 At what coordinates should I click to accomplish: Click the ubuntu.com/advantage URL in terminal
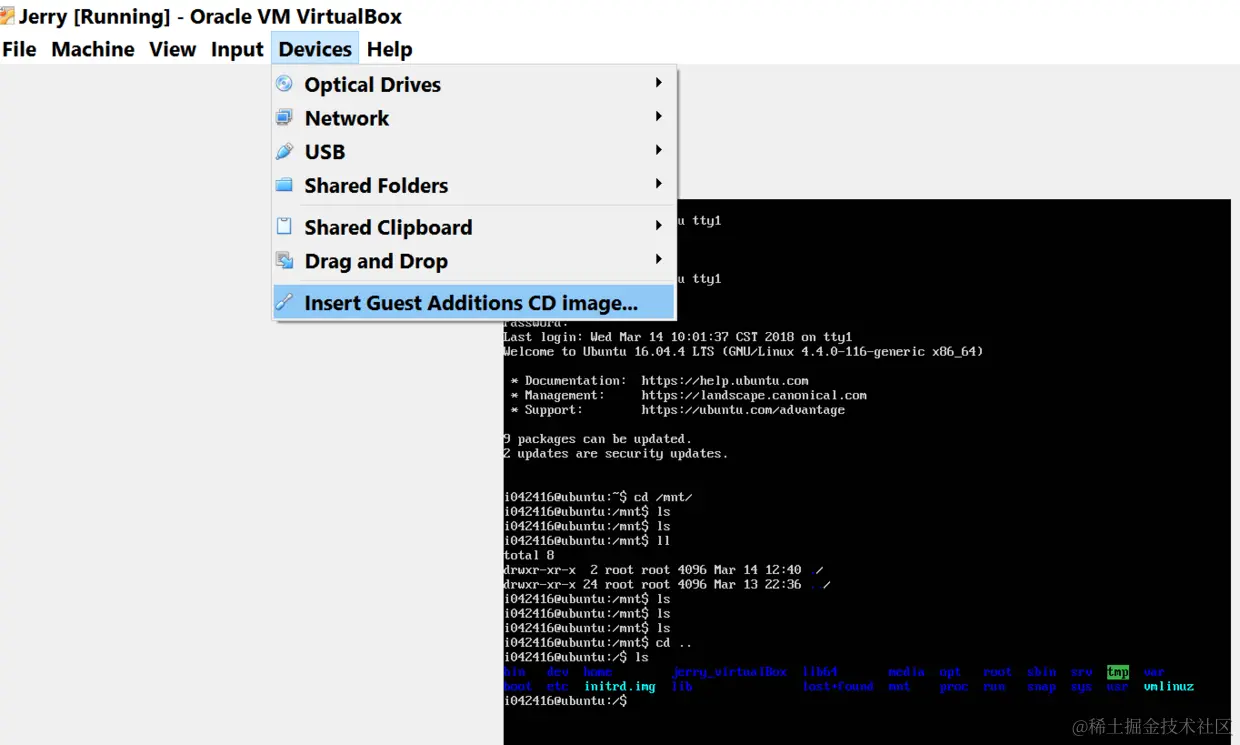click(x=743, y=410)
